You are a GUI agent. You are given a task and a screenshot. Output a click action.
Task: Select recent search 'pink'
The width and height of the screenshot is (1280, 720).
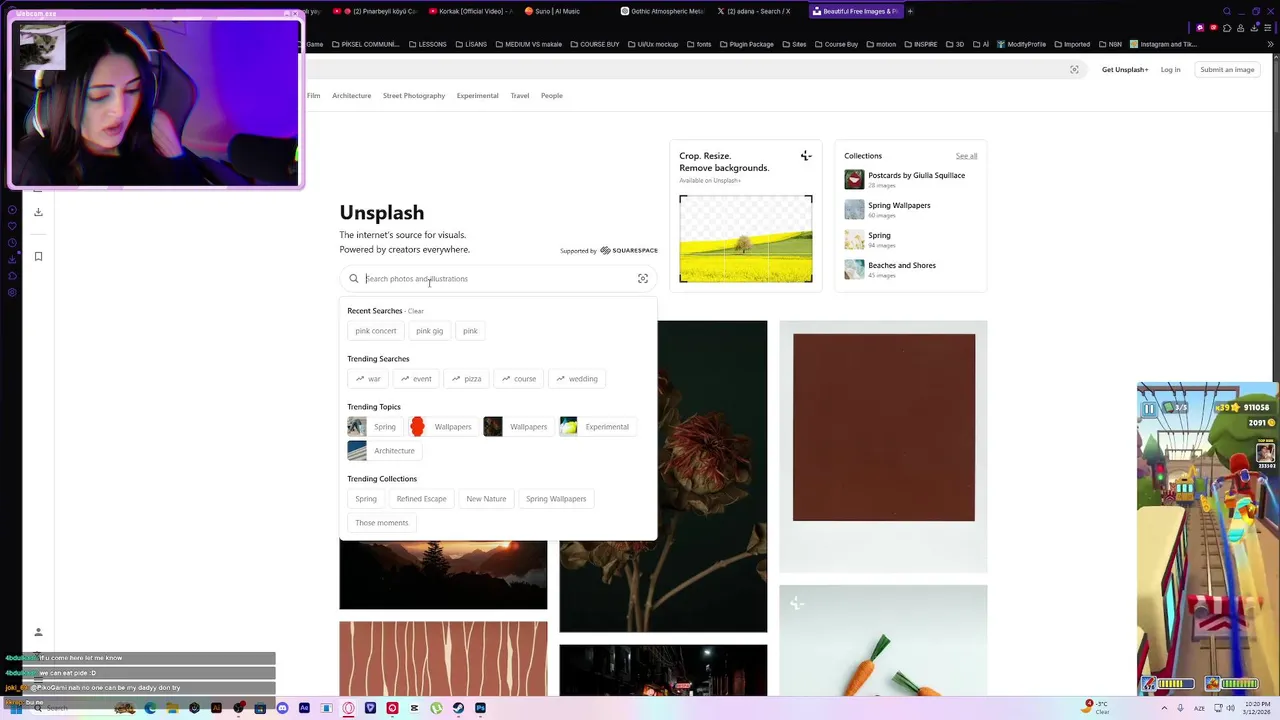[470, 331]
